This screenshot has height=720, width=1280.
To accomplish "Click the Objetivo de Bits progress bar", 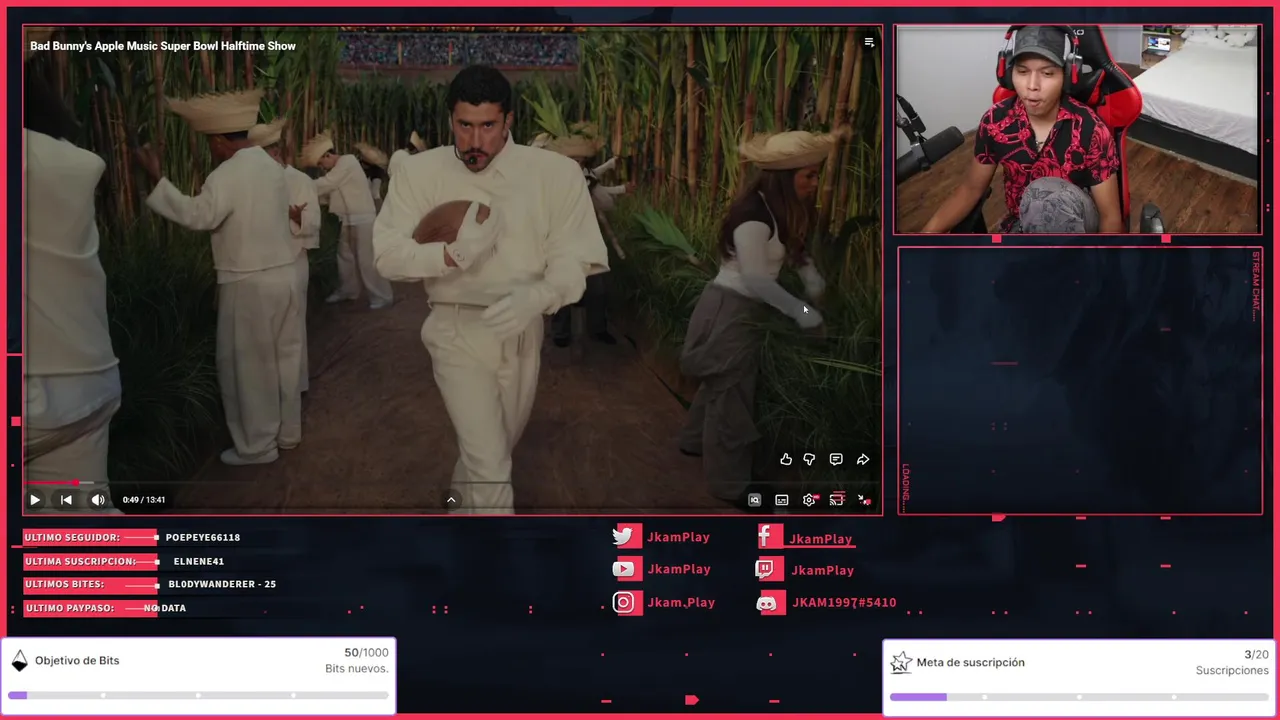I will (x=198, y=695).
